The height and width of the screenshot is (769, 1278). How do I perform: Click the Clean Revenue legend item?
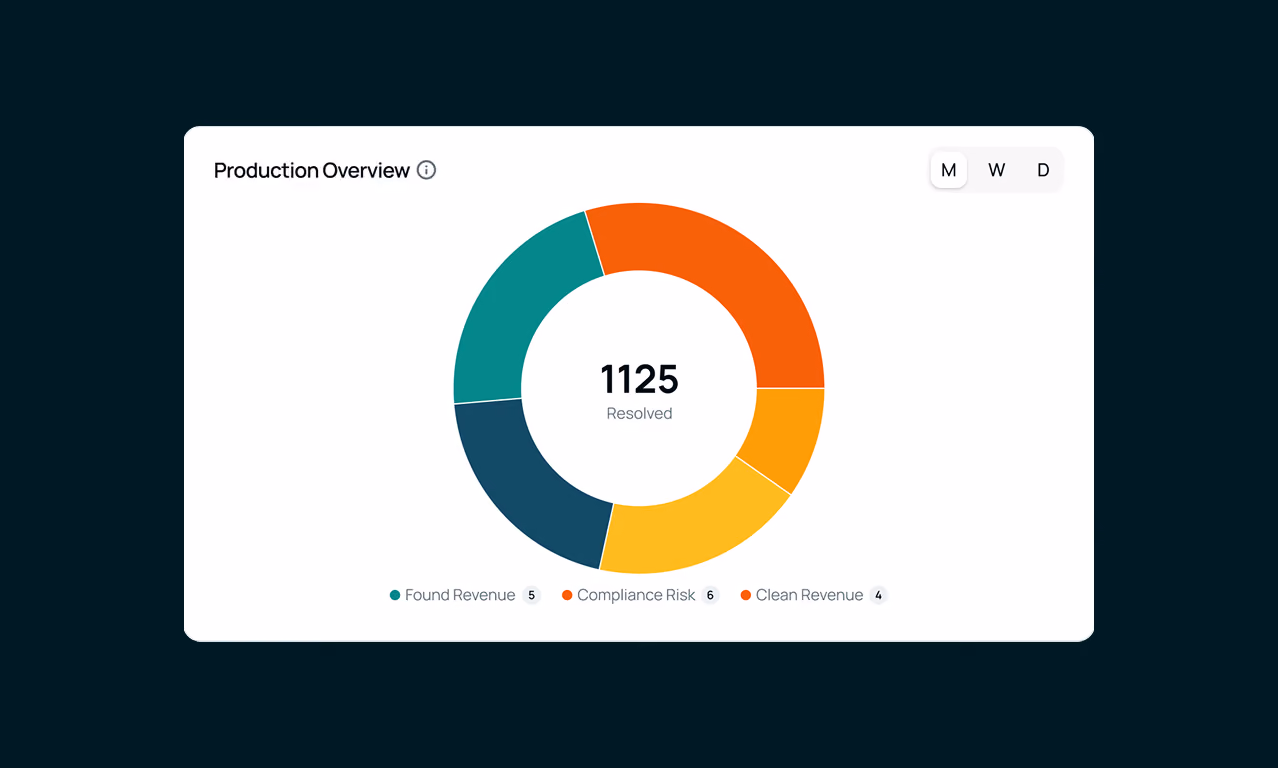pos(814,595)
